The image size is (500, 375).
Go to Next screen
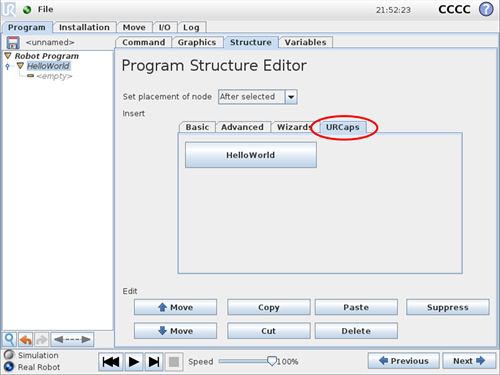[469, 361]
